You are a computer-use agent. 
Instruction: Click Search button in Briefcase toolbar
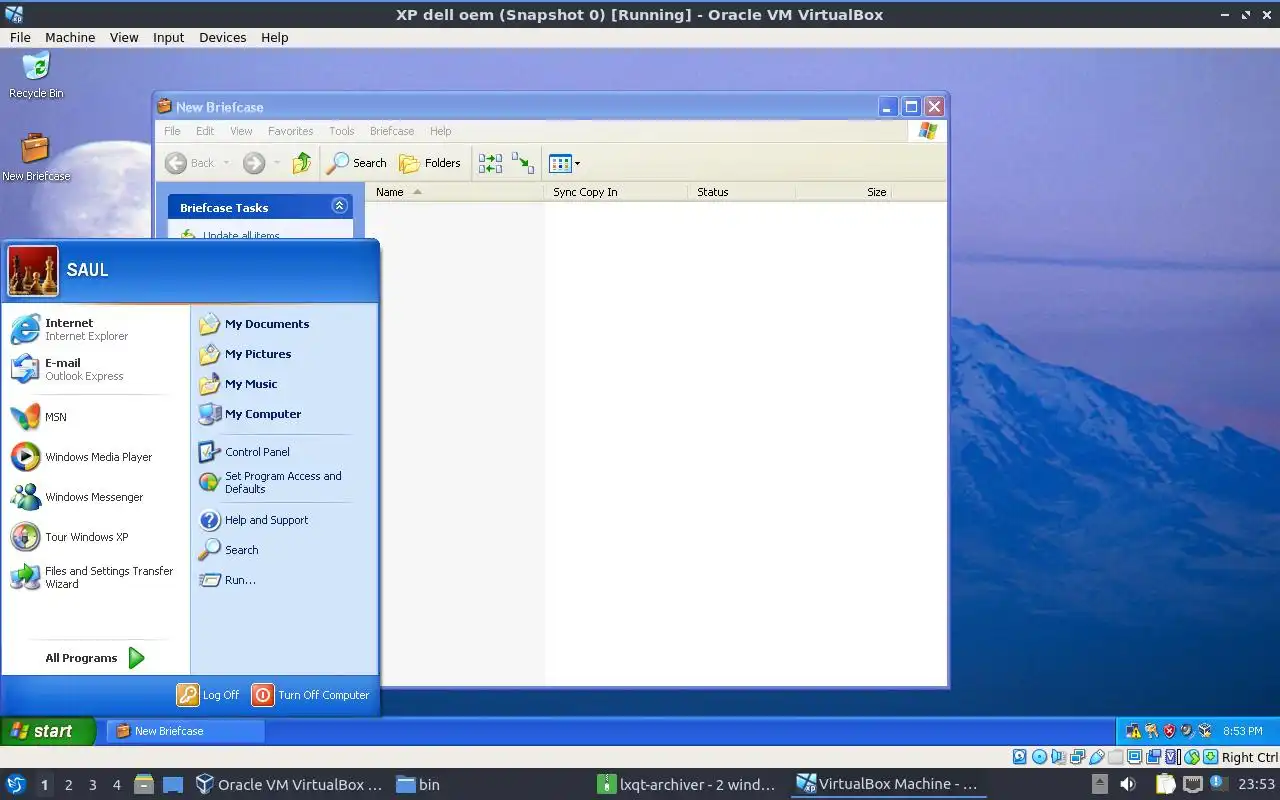(x=357, y=163)
